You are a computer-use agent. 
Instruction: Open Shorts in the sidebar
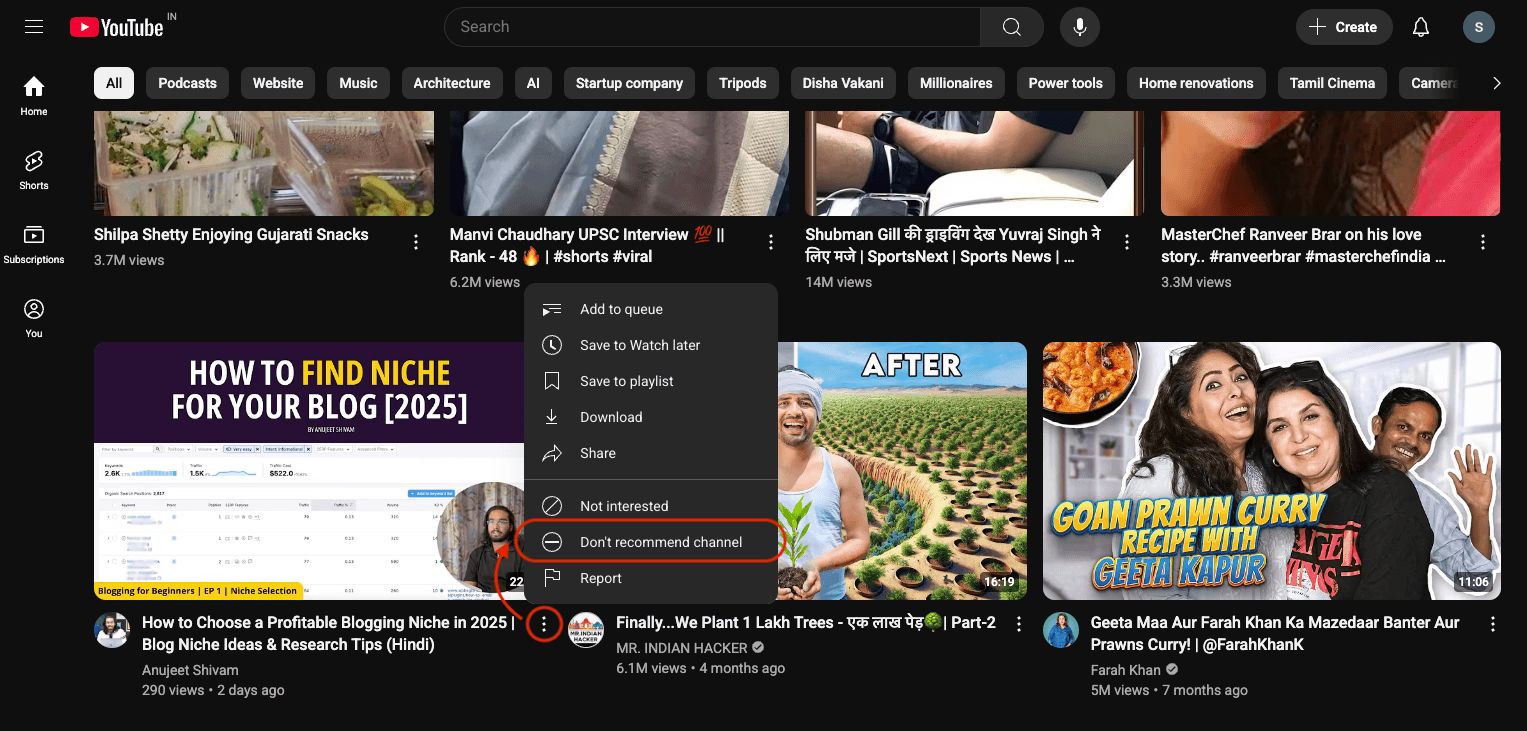(x=34, y=170)
